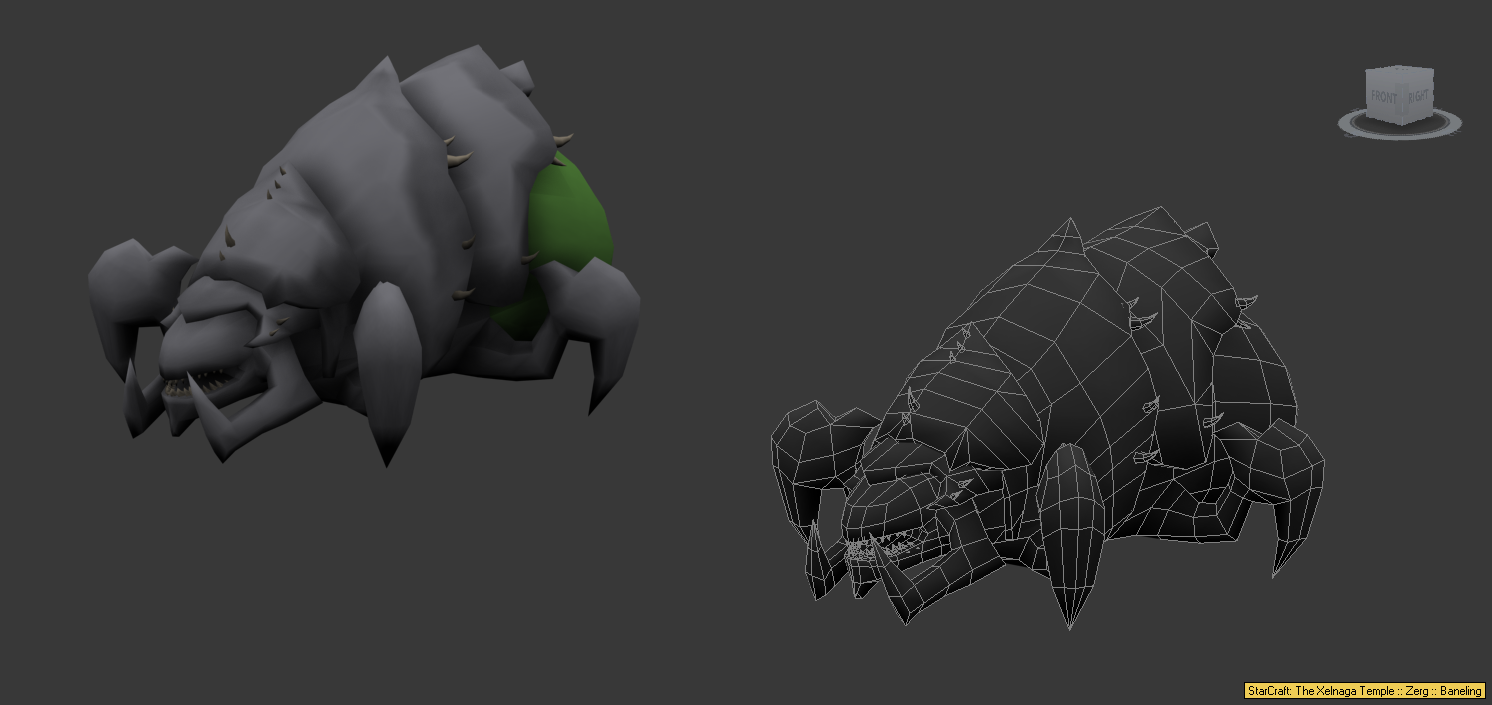
Task: Click the wireframe Baneling's head
Action: pyautogui.click(x=890, y=510)
